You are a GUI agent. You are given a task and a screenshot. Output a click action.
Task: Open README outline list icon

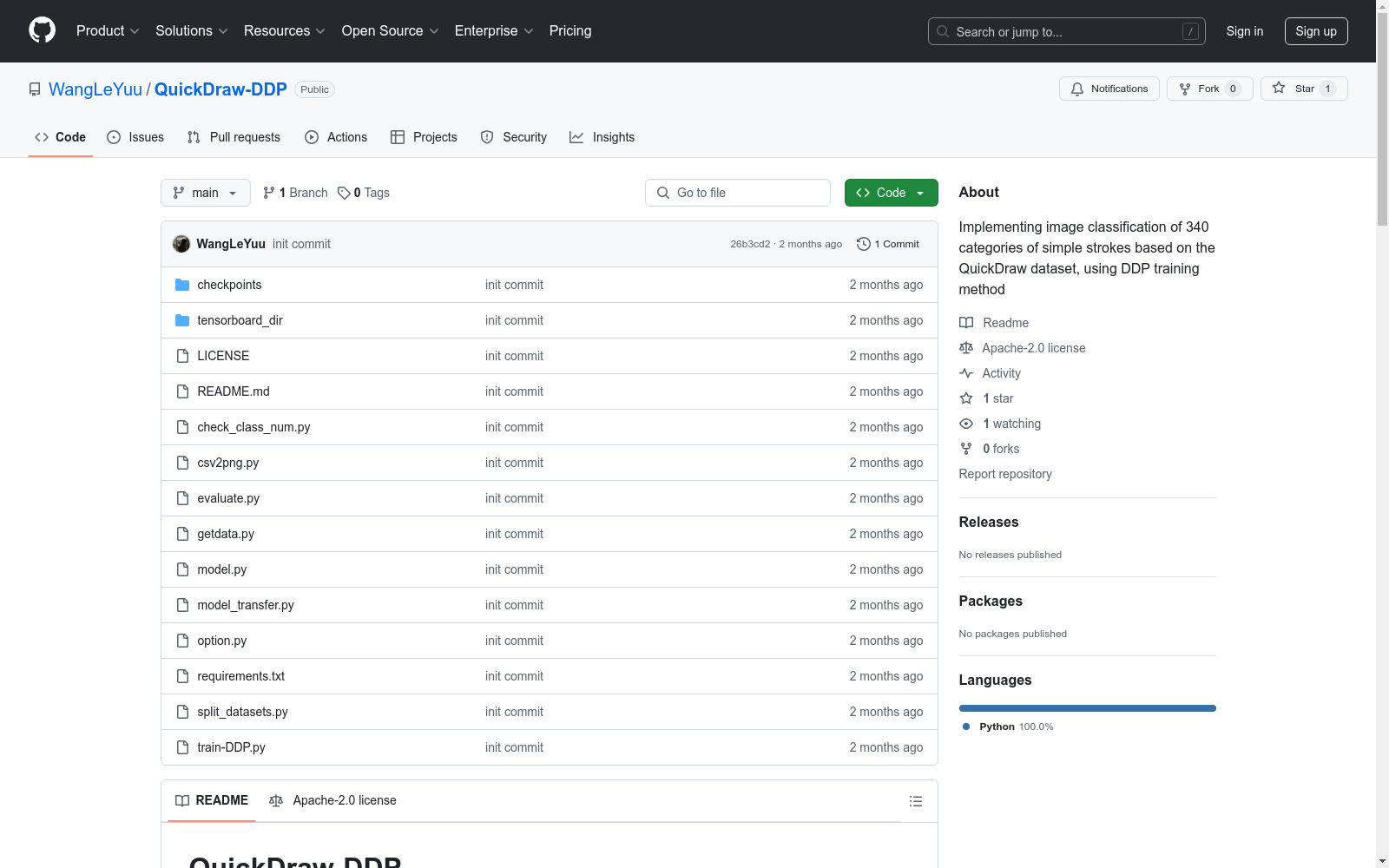(916, 801)
